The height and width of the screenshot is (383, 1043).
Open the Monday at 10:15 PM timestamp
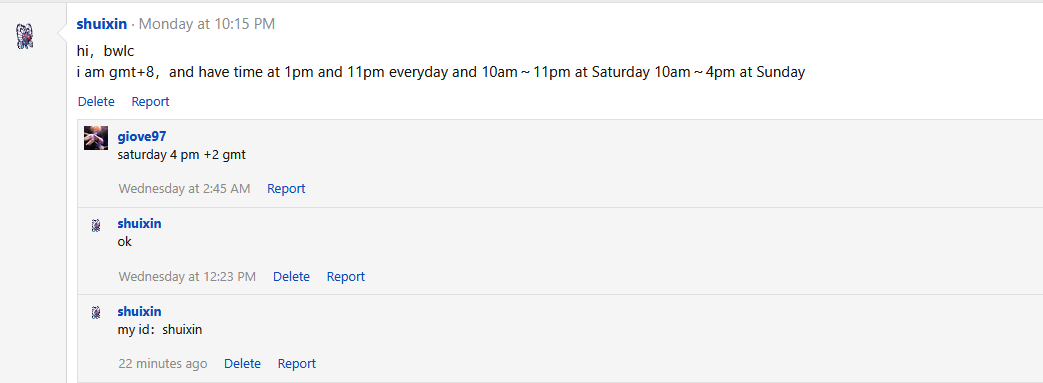coord(207,24)
